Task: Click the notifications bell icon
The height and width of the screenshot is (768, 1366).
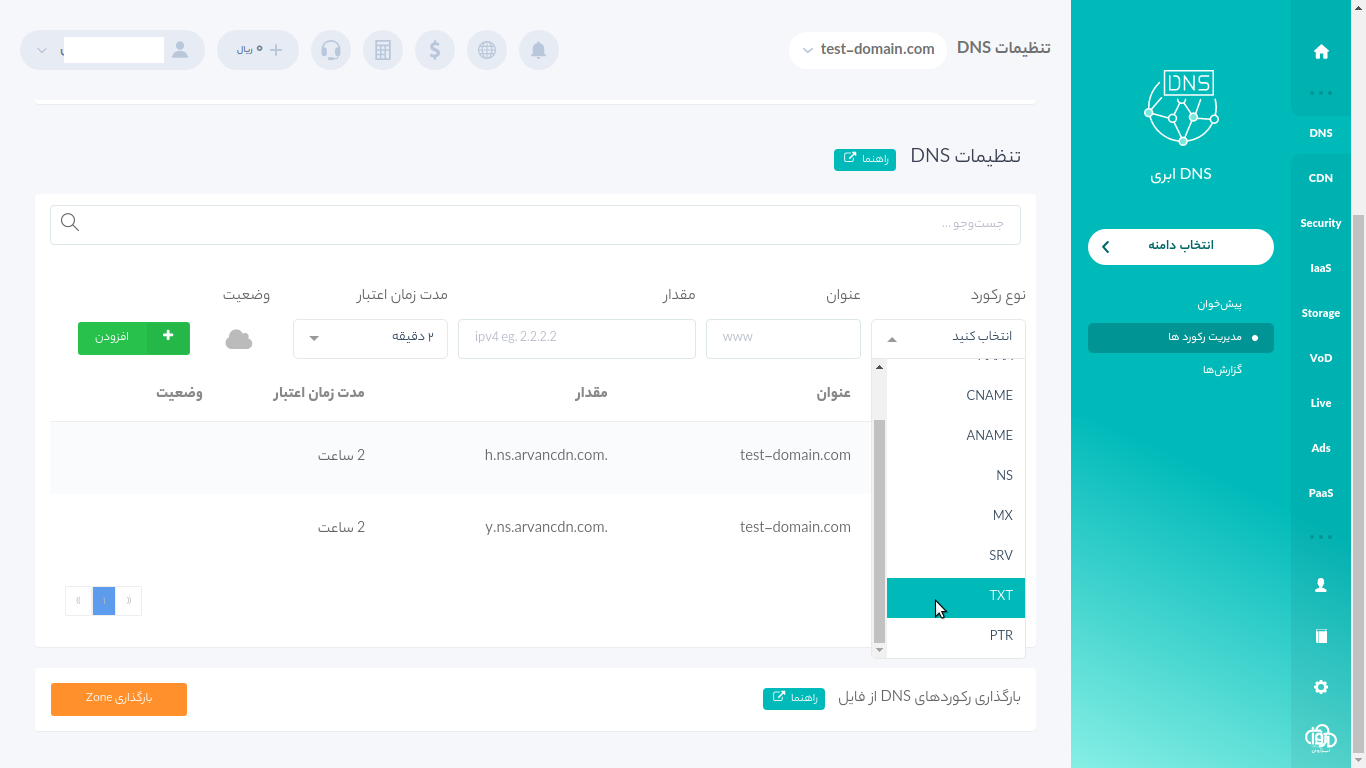Action: 538,50
